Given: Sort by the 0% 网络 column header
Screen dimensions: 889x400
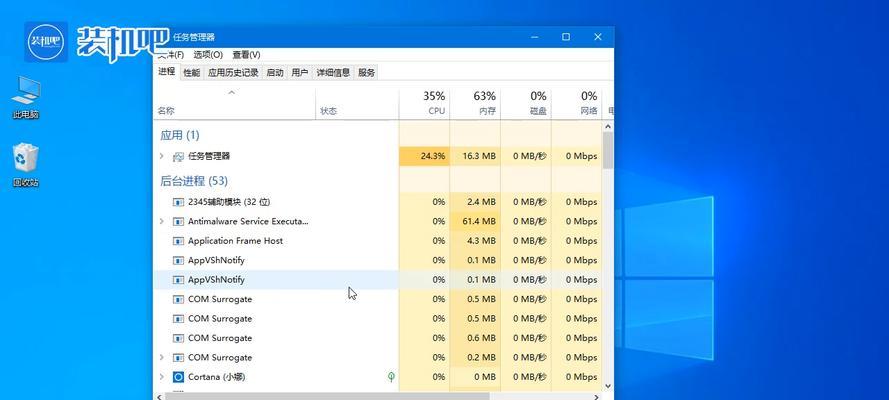Looking at the screenshot, I should 576,104.
